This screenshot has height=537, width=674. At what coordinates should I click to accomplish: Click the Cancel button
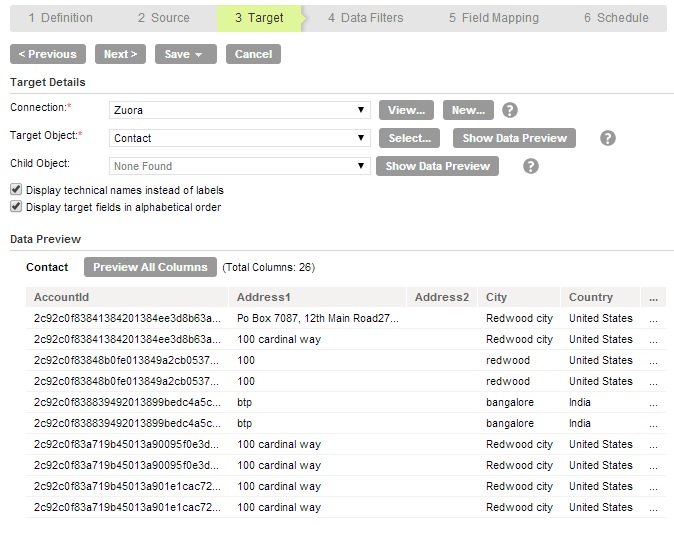click(253, 54)
